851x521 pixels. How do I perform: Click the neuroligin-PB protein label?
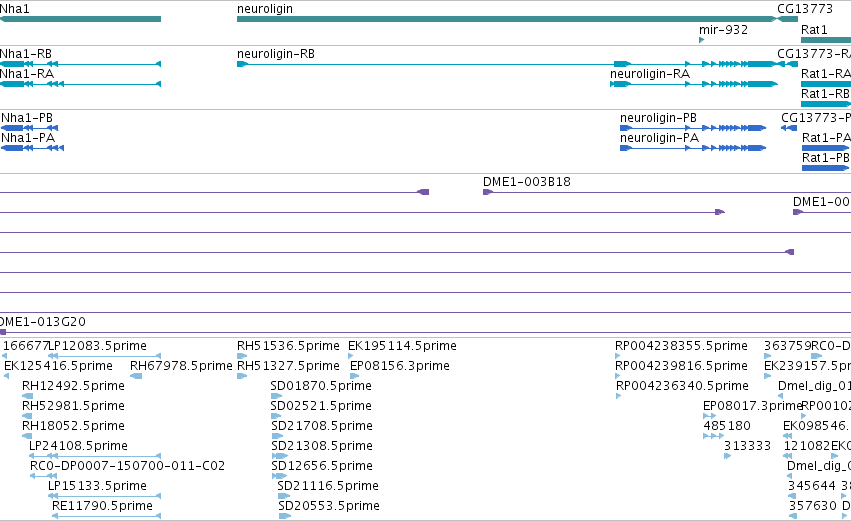(x=658, y=118)
